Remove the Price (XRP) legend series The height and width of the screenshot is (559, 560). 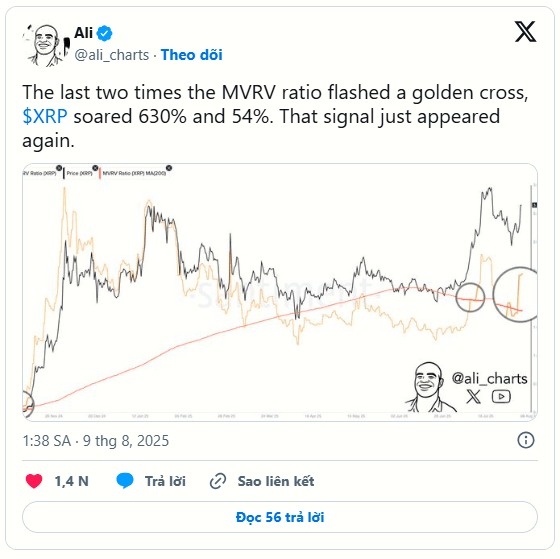pyautogui.click(x=95, y=168)
